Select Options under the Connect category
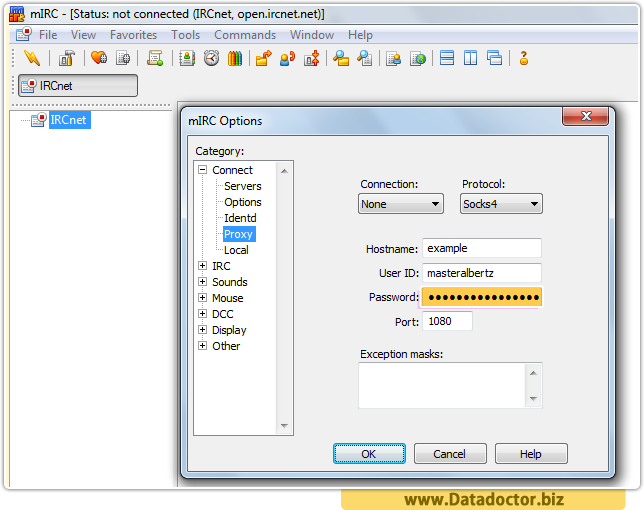This screenshot has height=510, width=644. click(x=243, y=202)
